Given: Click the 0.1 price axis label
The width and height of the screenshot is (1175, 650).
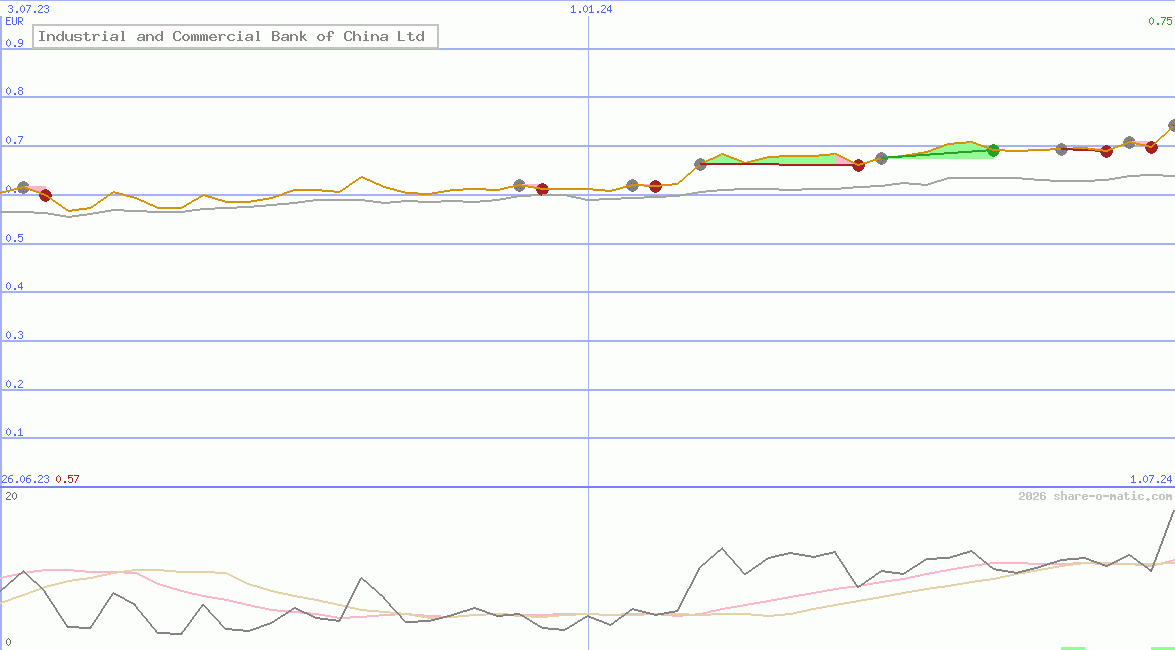Looking at the screenshot, I should 14,433.
